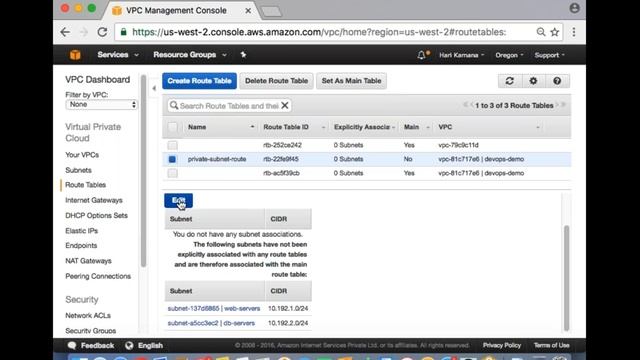The height and width of the screenshot is (360, 640).
Task: Open DHCP Options Sets in the sidebar
Action: tap(96, 215)
